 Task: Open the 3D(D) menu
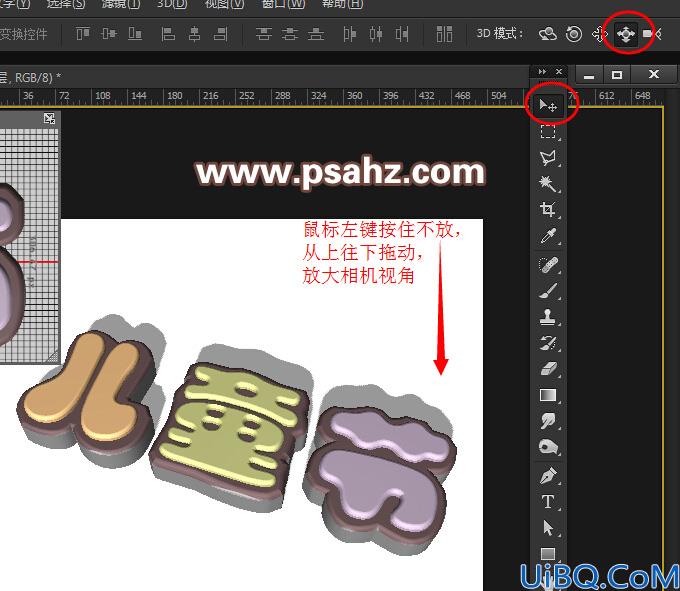tap(172, 4)
